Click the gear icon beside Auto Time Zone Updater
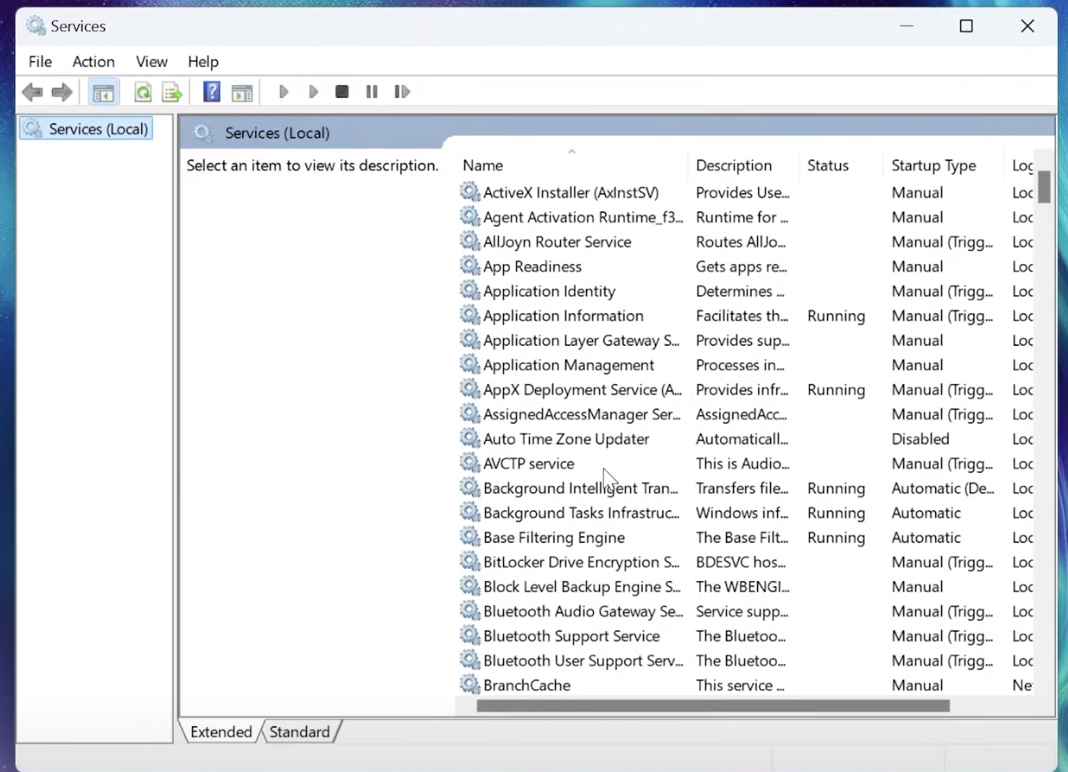The image size is (1068, 772). [469, 438]
